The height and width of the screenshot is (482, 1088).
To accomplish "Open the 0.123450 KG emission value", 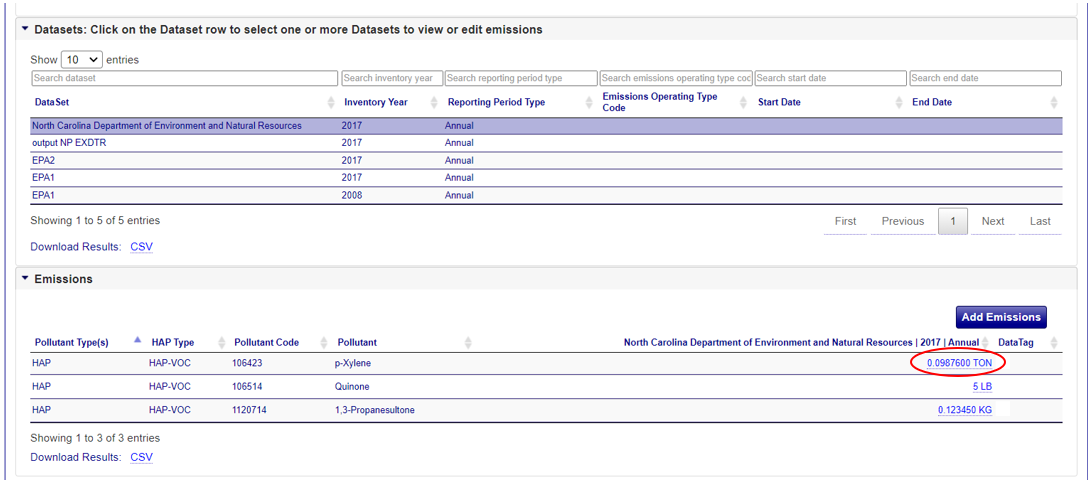I will tap(964, 410).
